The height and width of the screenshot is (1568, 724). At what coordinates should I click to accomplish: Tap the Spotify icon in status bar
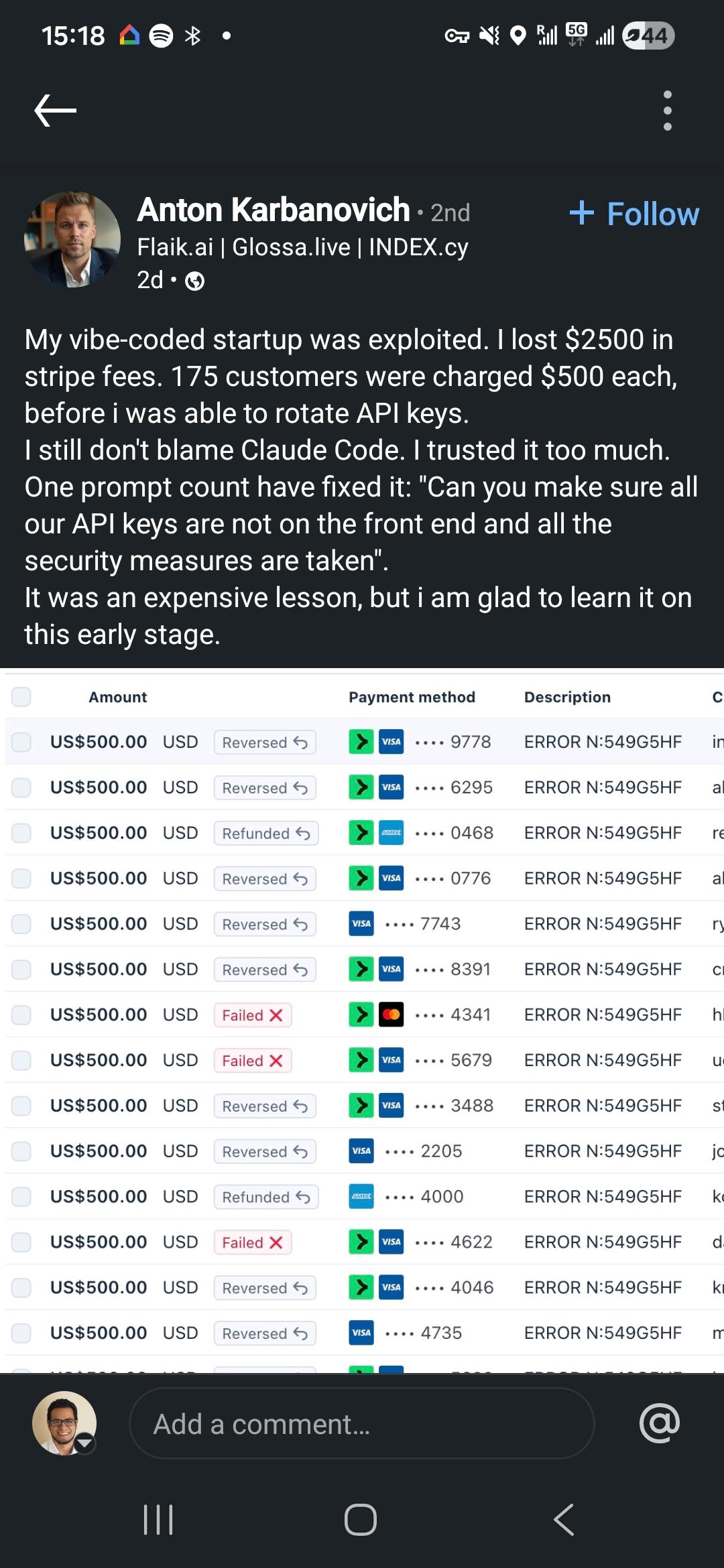161,36
